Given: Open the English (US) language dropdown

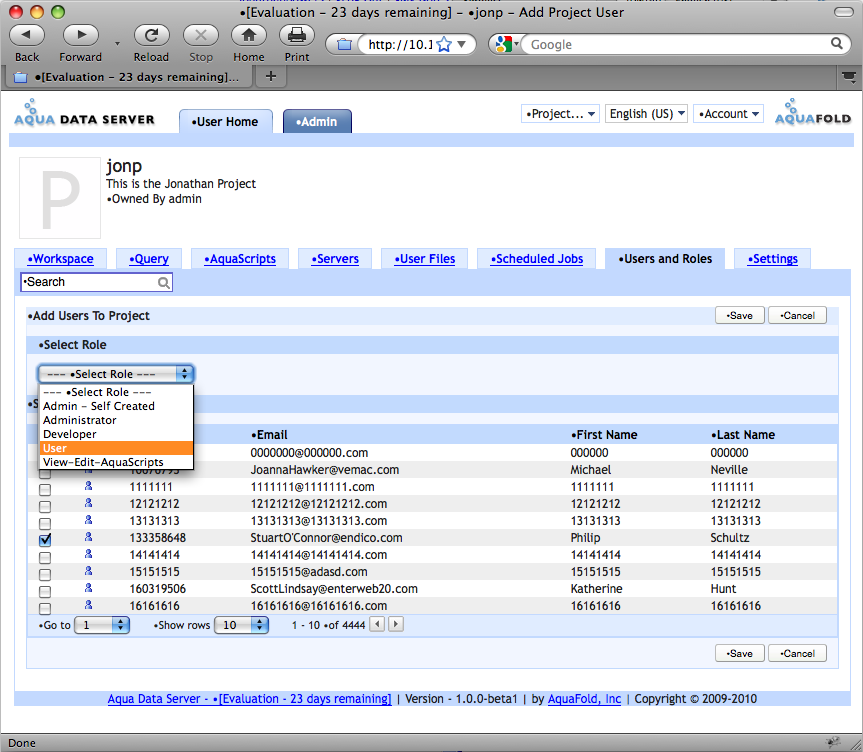Looking at the screenshot, I should point(646,114).
